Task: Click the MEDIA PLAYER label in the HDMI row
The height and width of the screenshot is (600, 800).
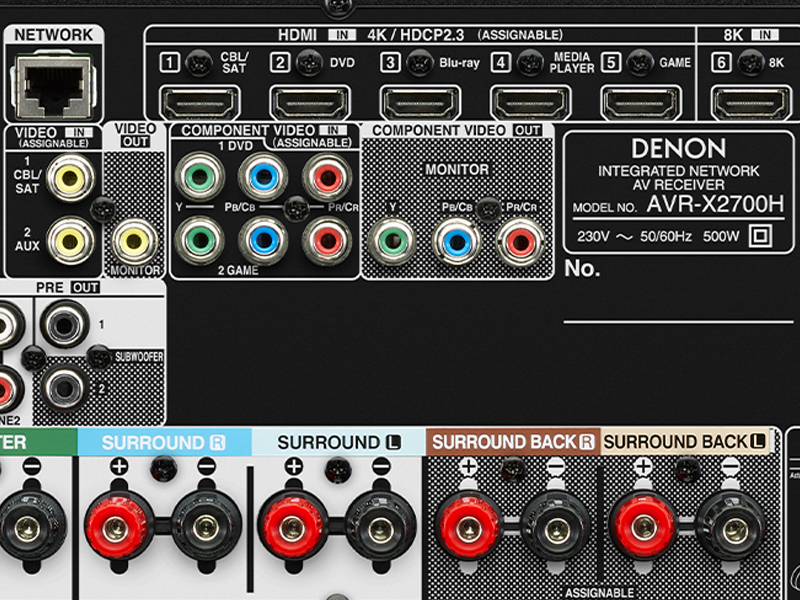Action: (x=571, y=62)
